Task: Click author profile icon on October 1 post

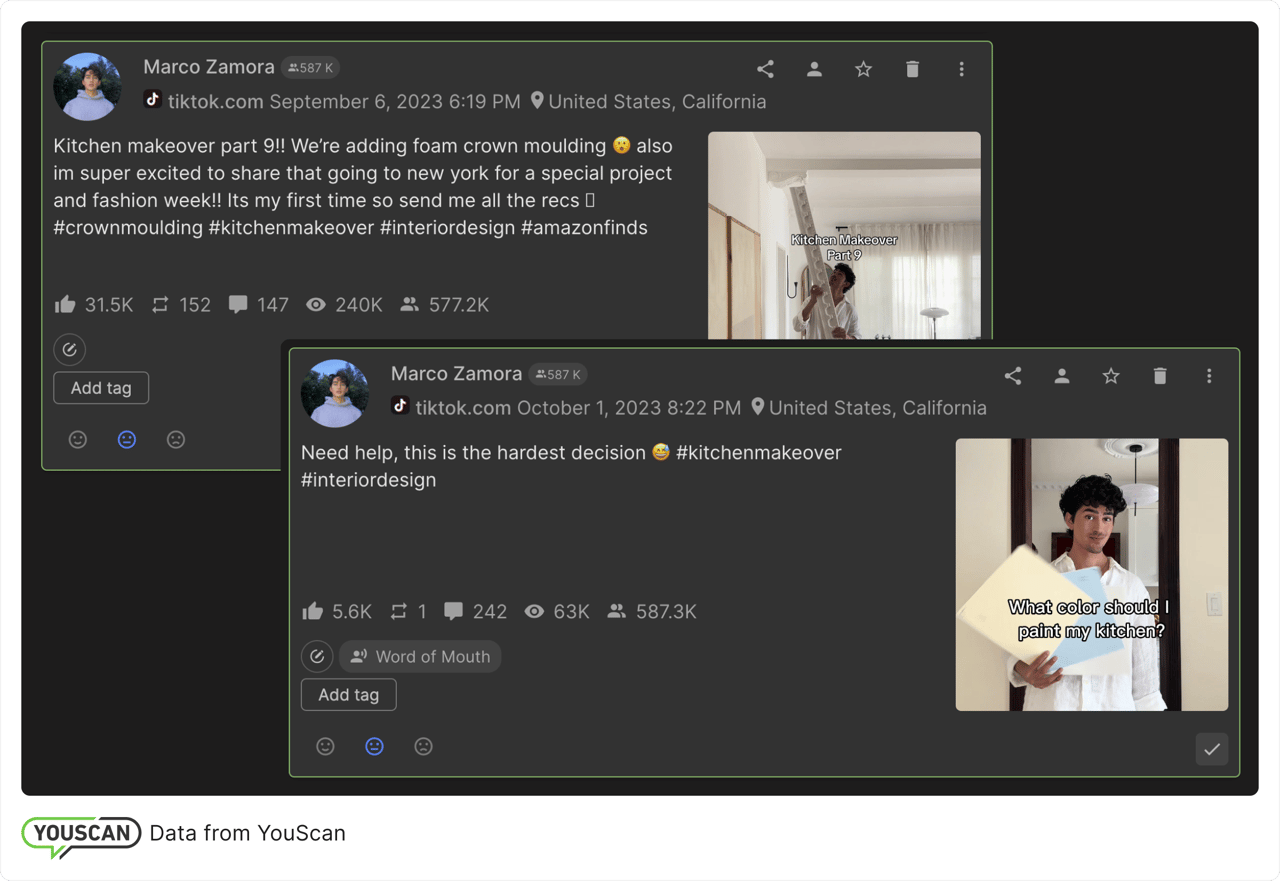Action: point(1062,376)
